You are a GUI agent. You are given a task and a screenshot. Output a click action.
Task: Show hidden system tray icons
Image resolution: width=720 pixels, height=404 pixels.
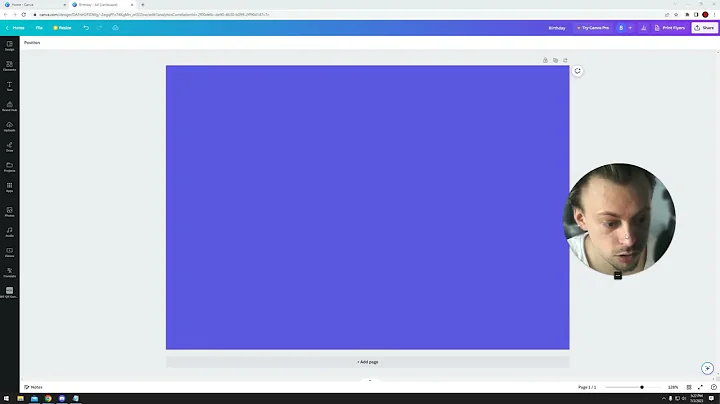[x=664, y=398]
